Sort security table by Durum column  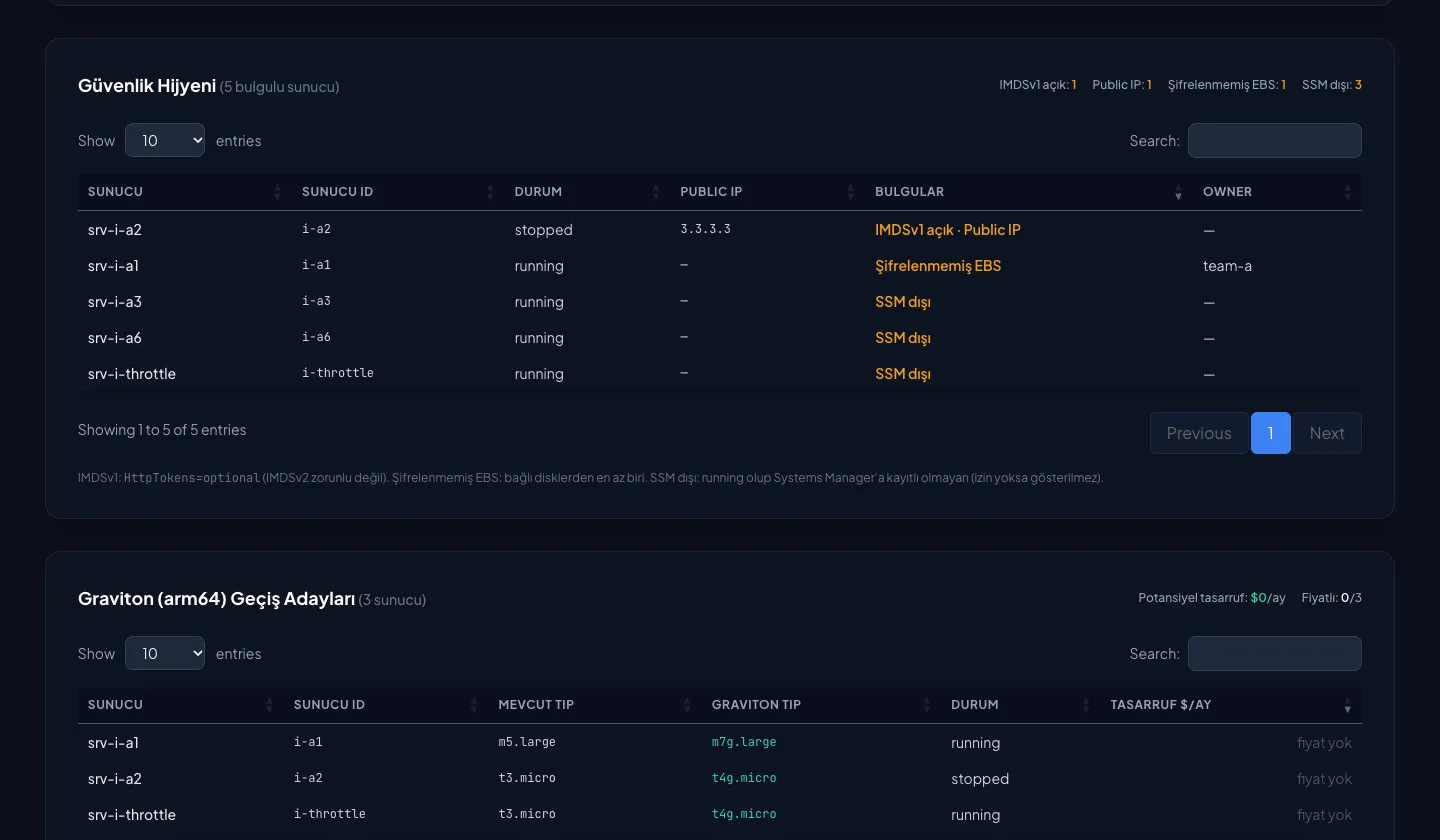tap(587, 192)
